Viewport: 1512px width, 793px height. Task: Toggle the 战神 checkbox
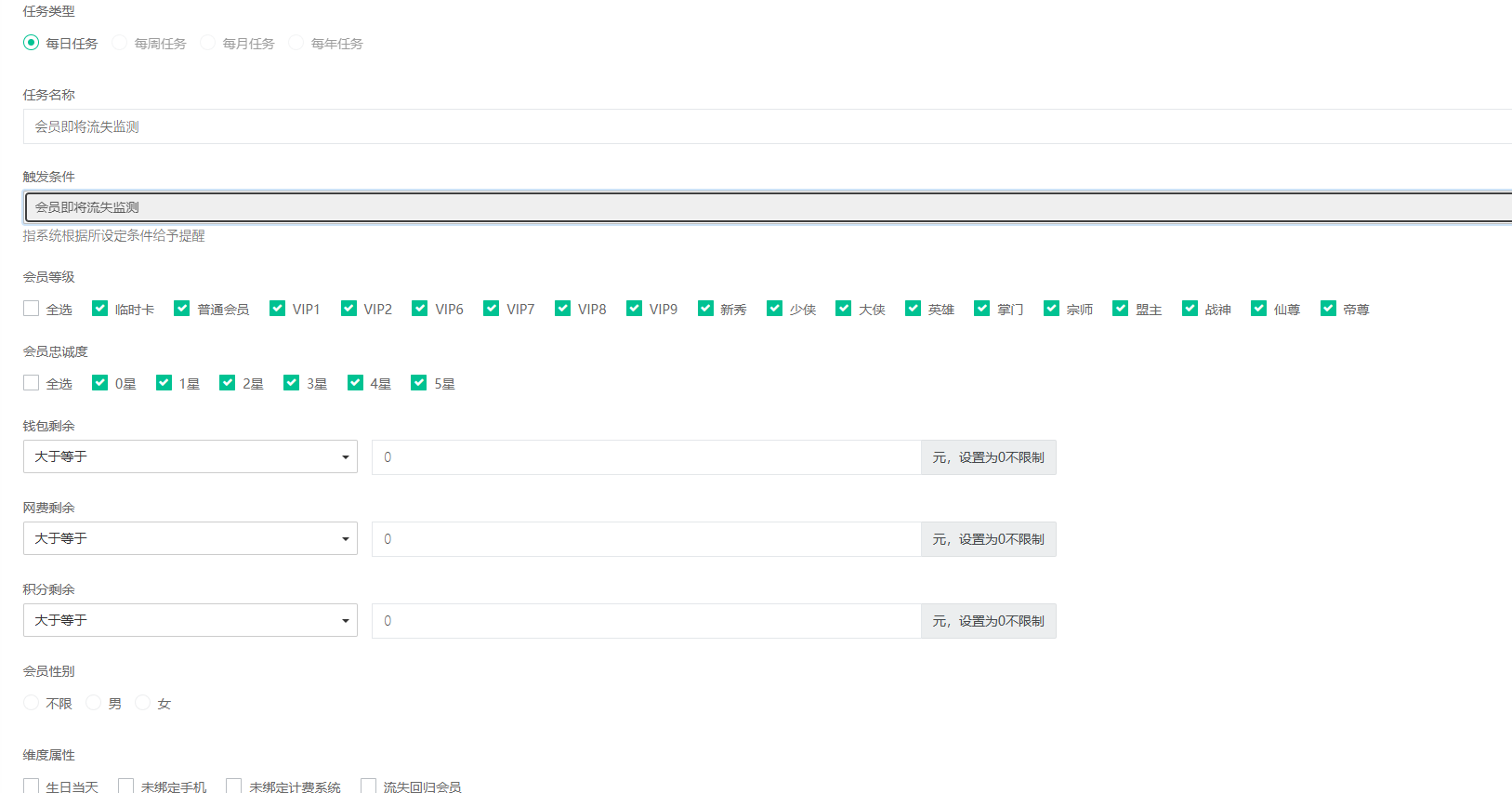pyautogui.click(x=1190, y=309)
